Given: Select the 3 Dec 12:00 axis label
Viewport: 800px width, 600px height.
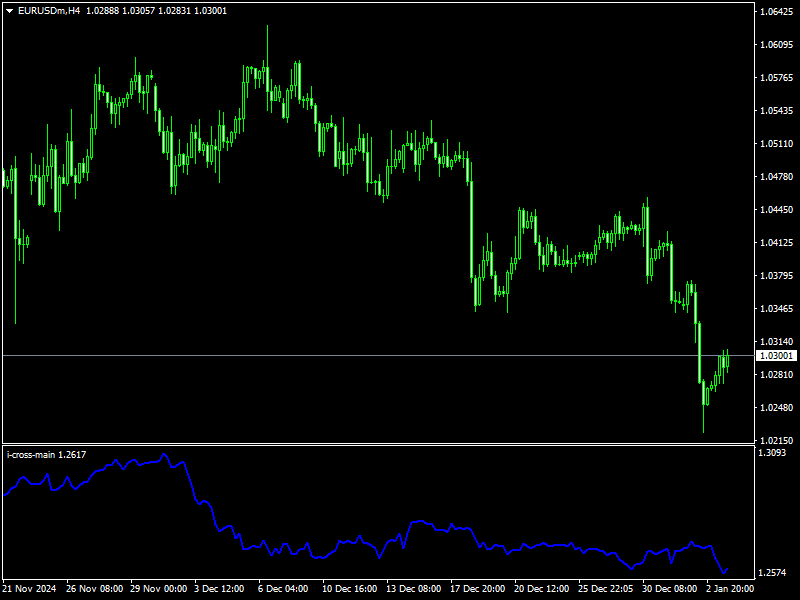Looking at the screenshot, I should [217, 589].
